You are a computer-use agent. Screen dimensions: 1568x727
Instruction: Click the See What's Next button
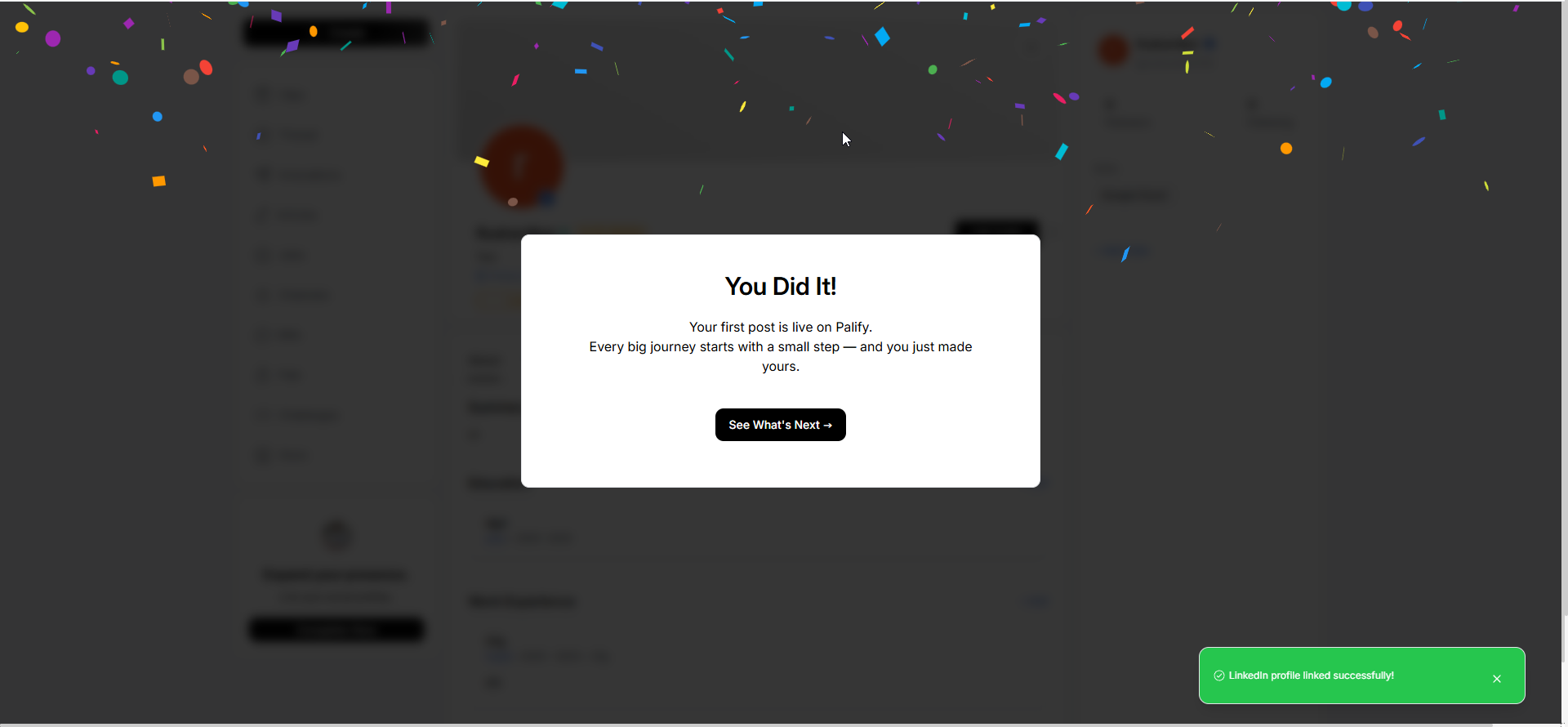(780, 425)
